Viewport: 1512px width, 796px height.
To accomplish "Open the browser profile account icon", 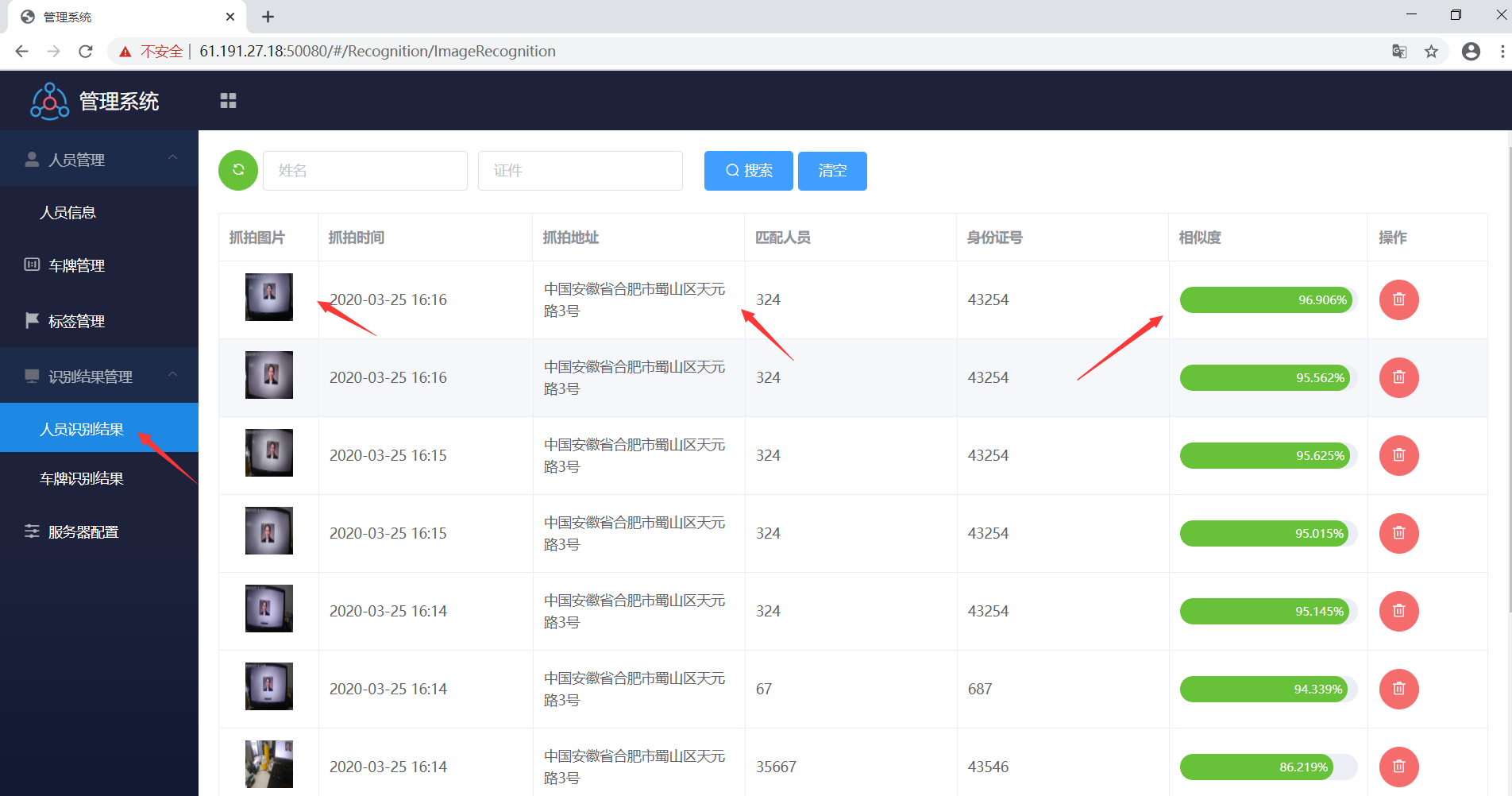I will [x=1471, y=52].
